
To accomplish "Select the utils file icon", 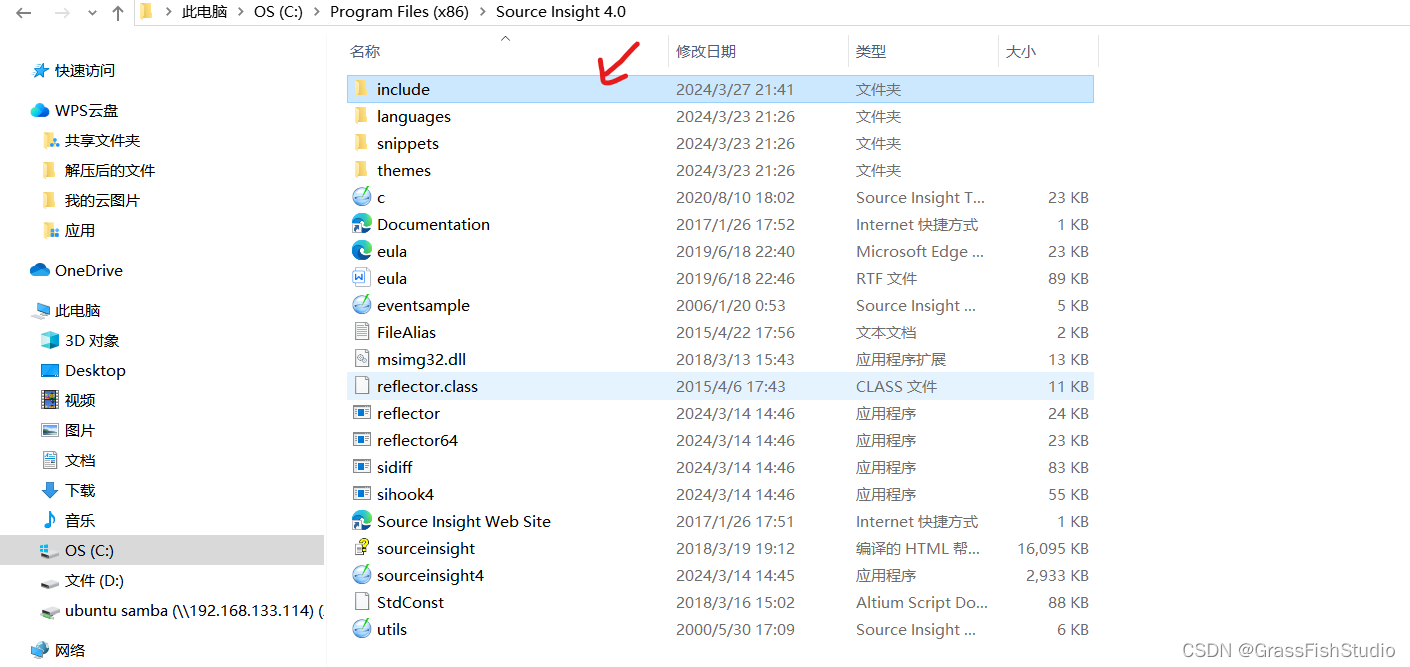I will click(361, 629).
